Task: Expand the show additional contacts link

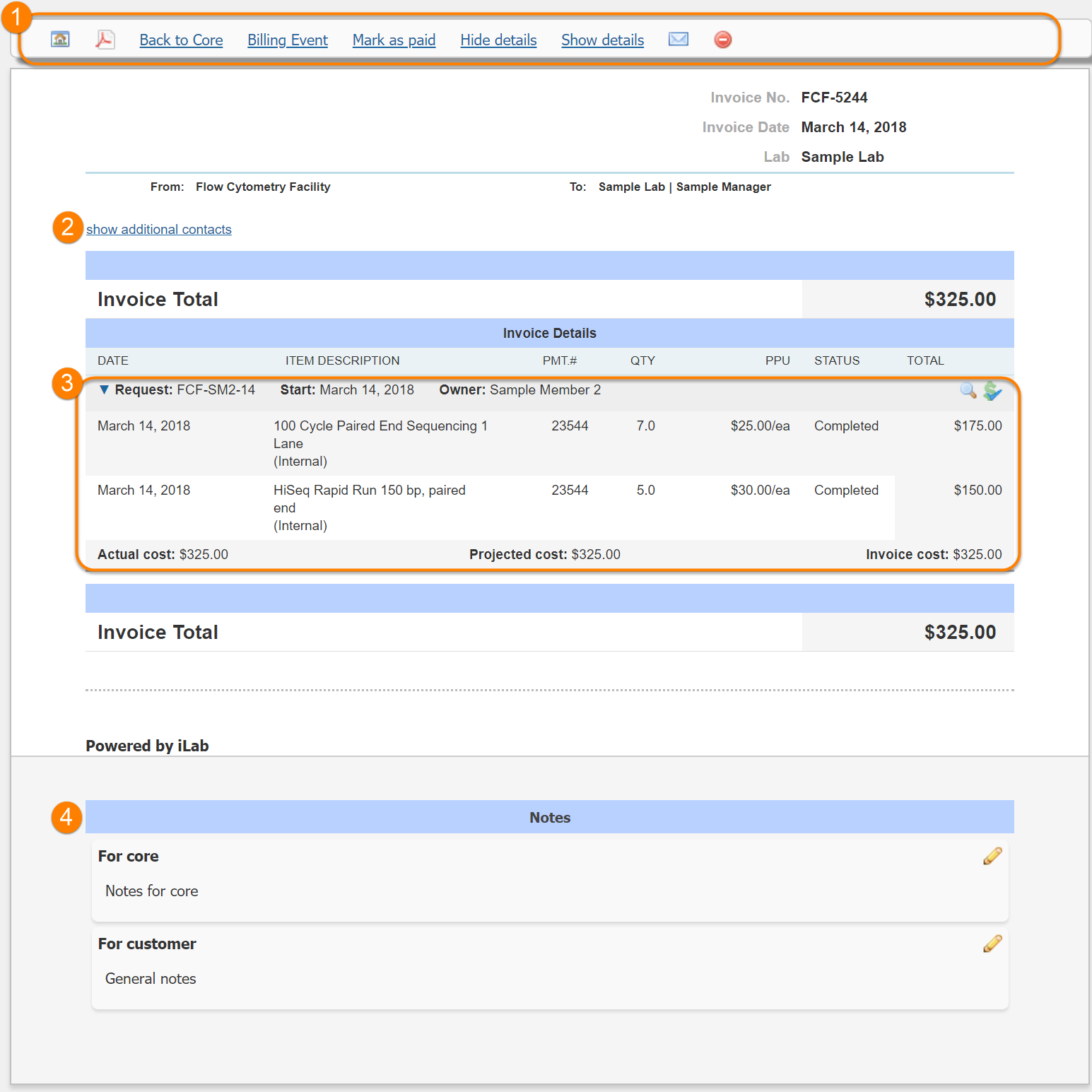Action: click(159, 230)
